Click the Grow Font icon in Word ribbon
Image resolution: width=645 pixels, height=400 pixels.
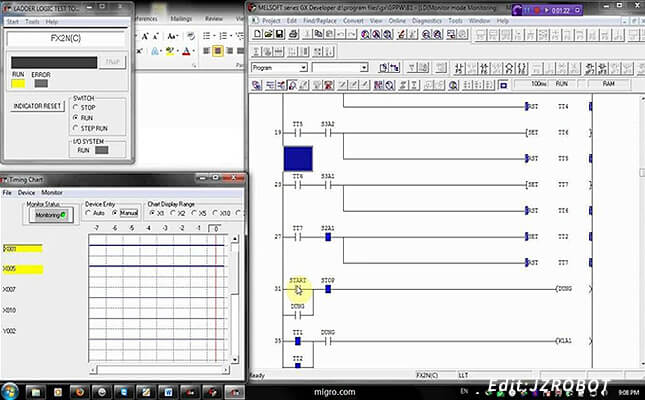pos(145,37)
